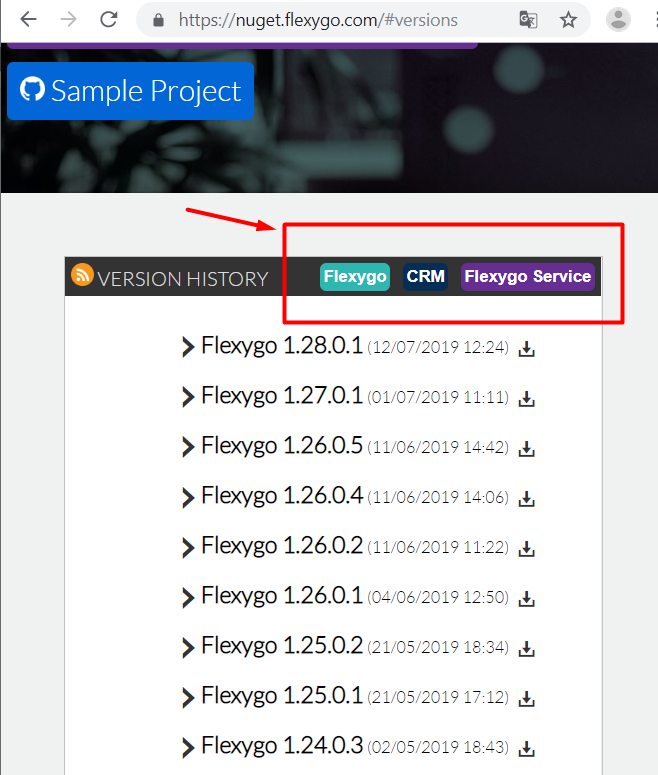
Task: Expand the Flexygo 1.26.0.1 entry chevron
Action: [188, 597]
